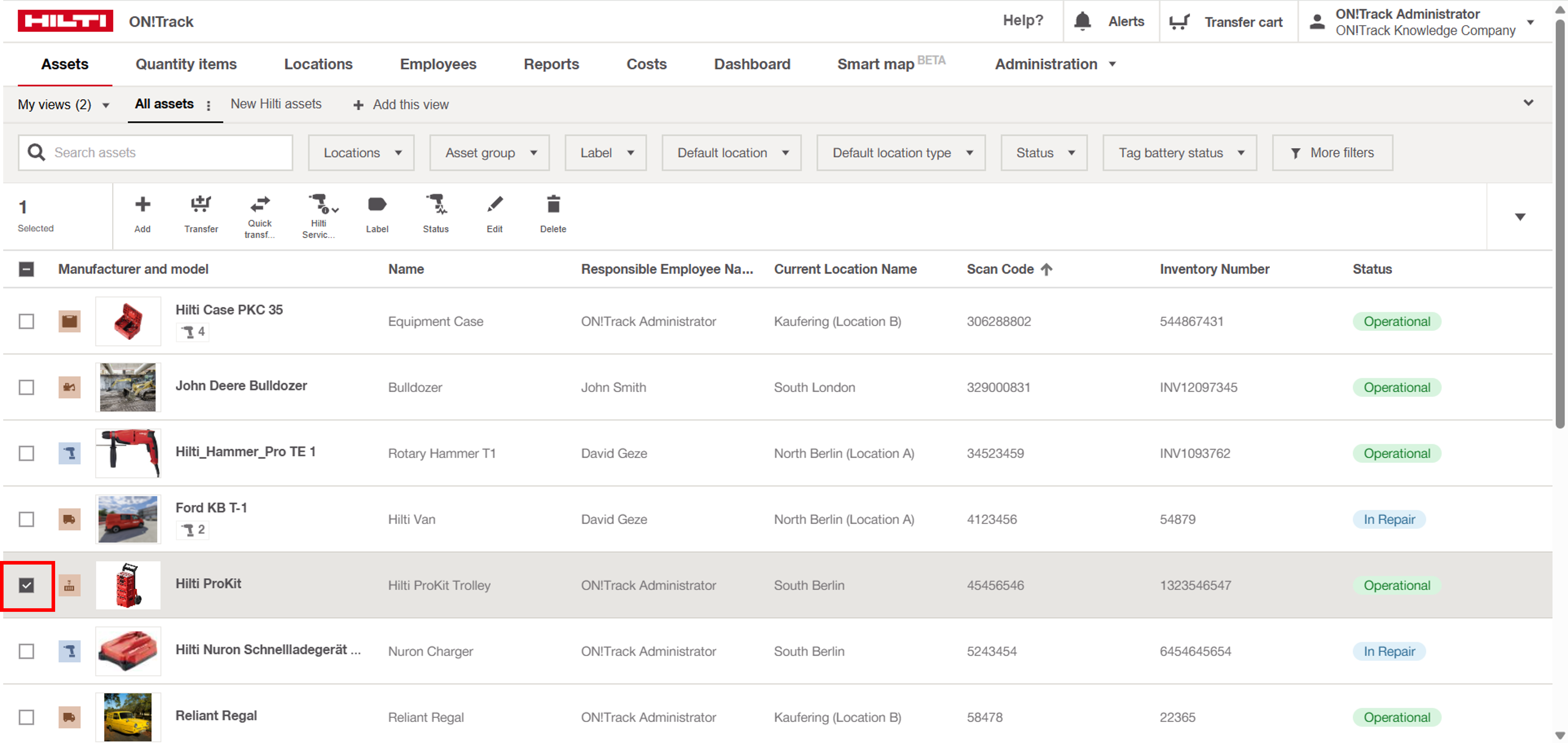The image size is (1568, 743).
Task: Select the John Deere Bulldozer checkbox
Action: pos(27,387)
